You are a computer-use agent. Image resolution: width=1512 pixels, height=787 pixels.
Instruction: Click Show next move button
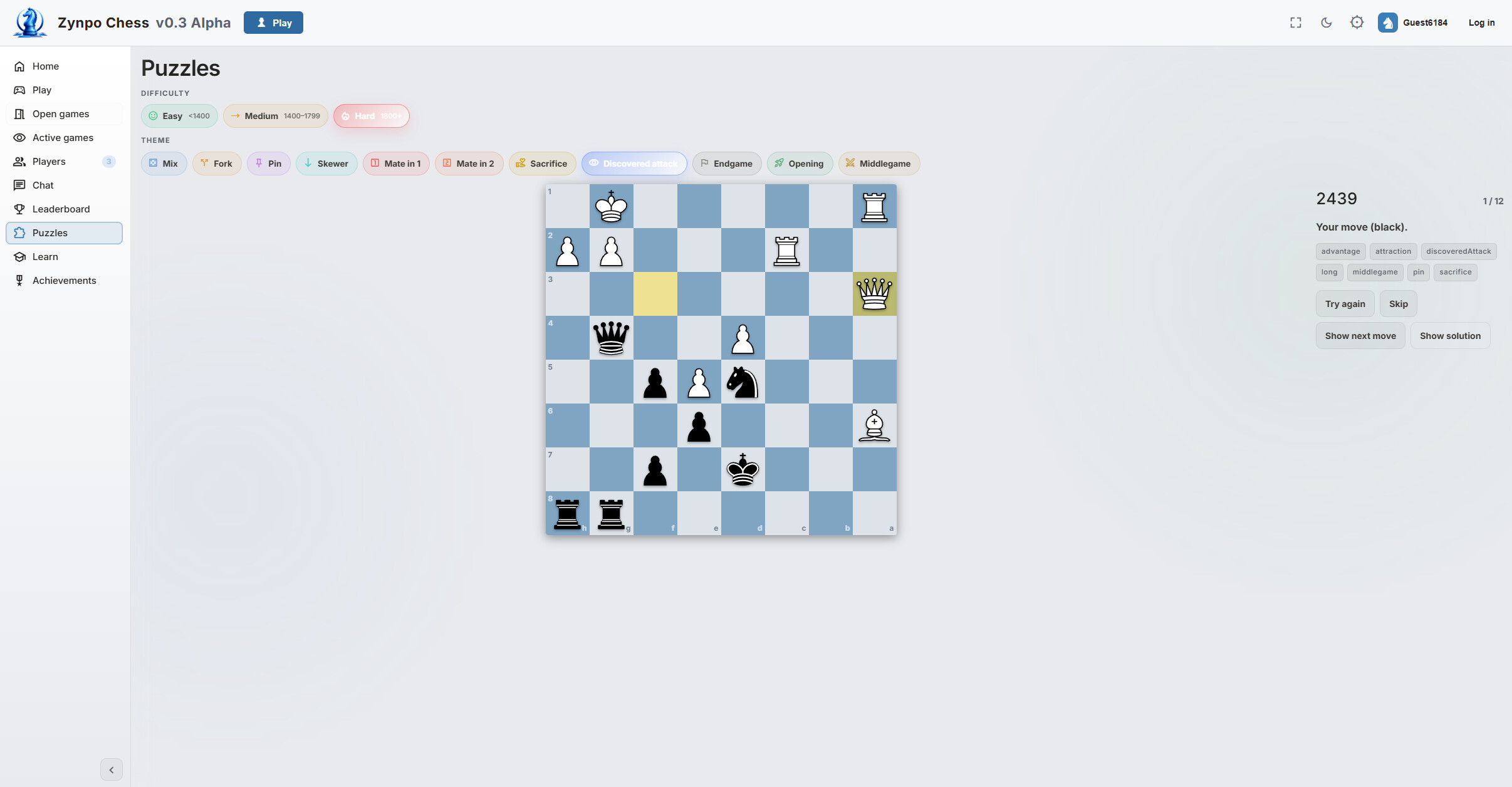point(1360,336)
